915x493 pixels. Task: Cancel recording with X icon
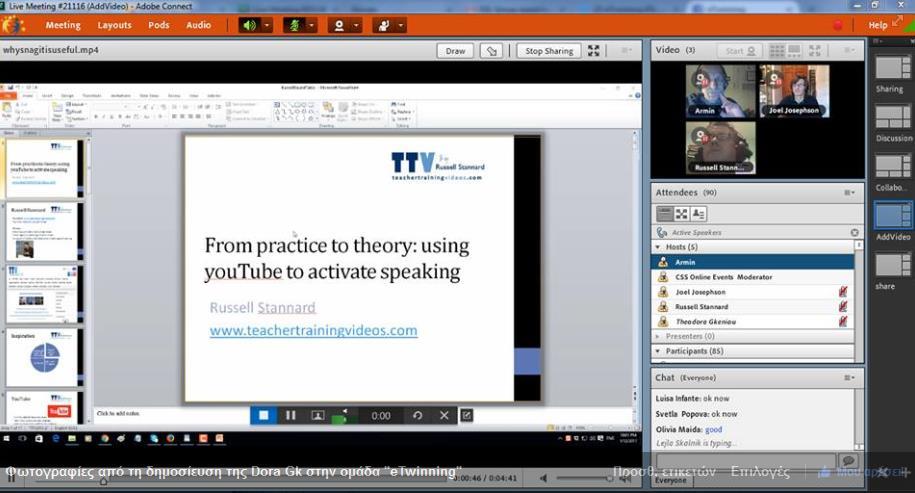pos(444,415)
